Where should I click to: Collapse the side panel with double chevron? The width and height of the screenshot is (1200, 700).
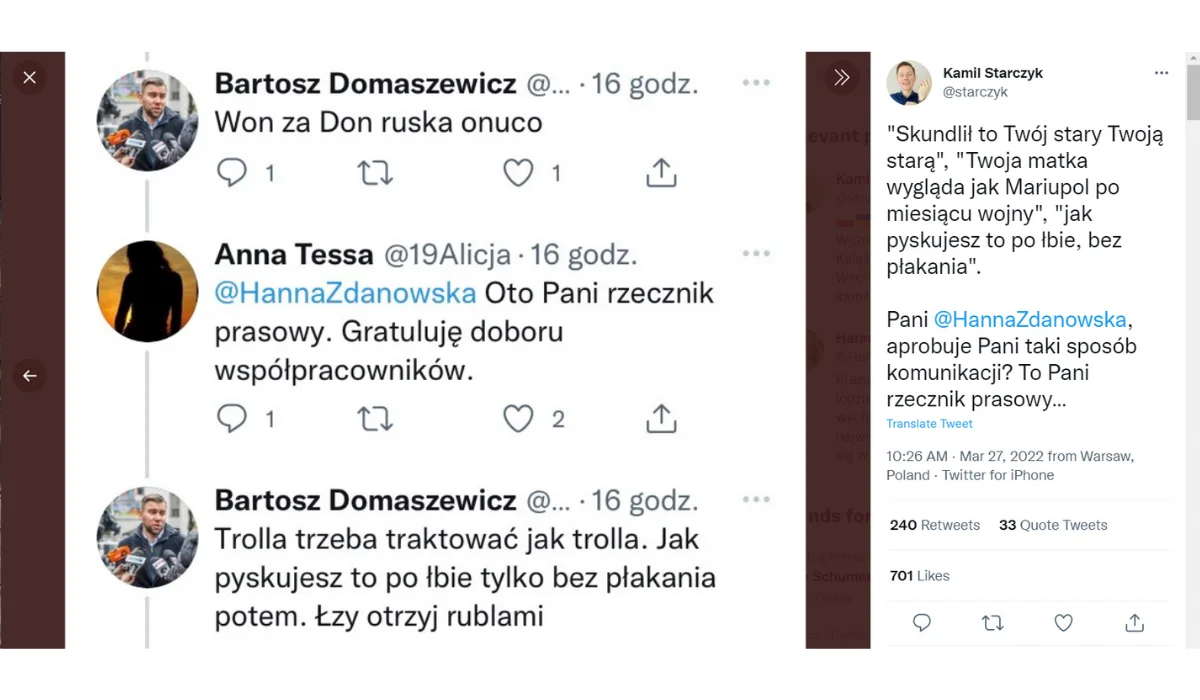click(x=841, y=77)
